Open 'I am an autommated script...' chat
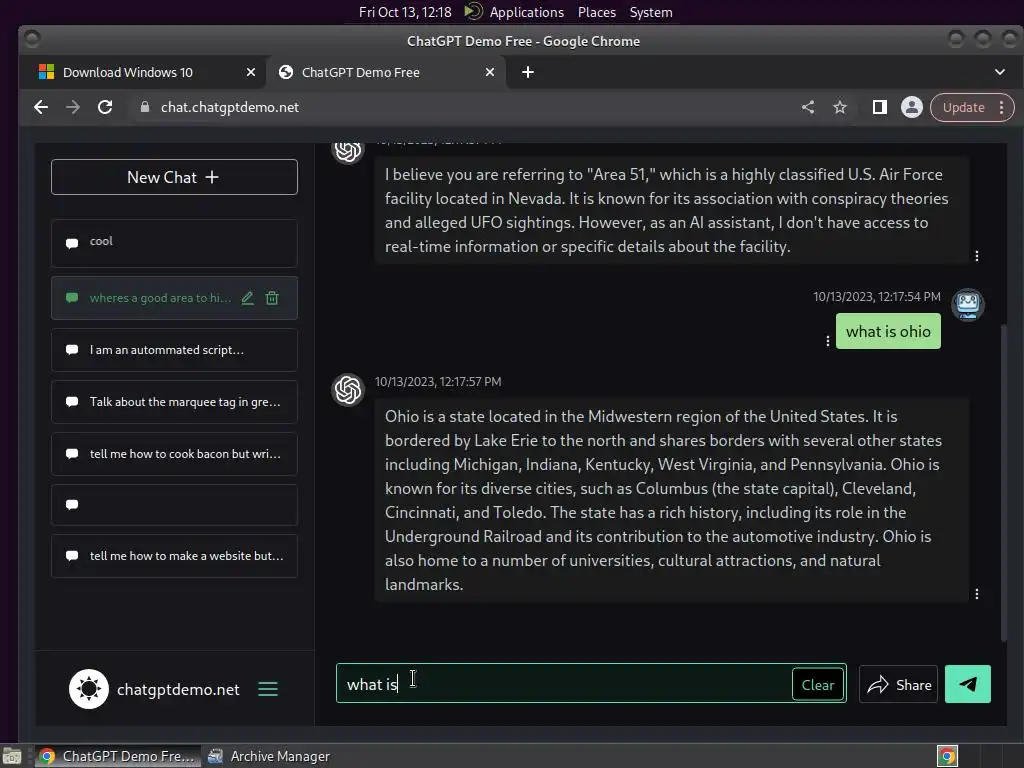Image resolution: width=1024 pixels, height=768 pixels. 174,350
